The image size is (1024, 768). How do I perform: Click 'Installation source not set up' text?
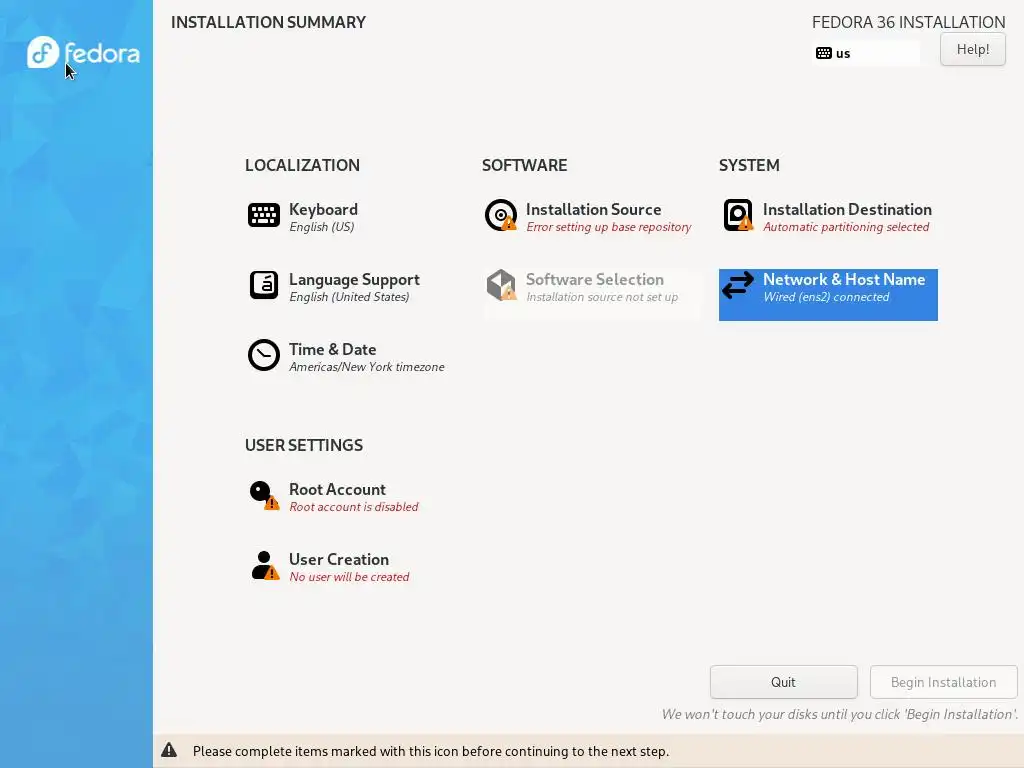click(602, 297)
